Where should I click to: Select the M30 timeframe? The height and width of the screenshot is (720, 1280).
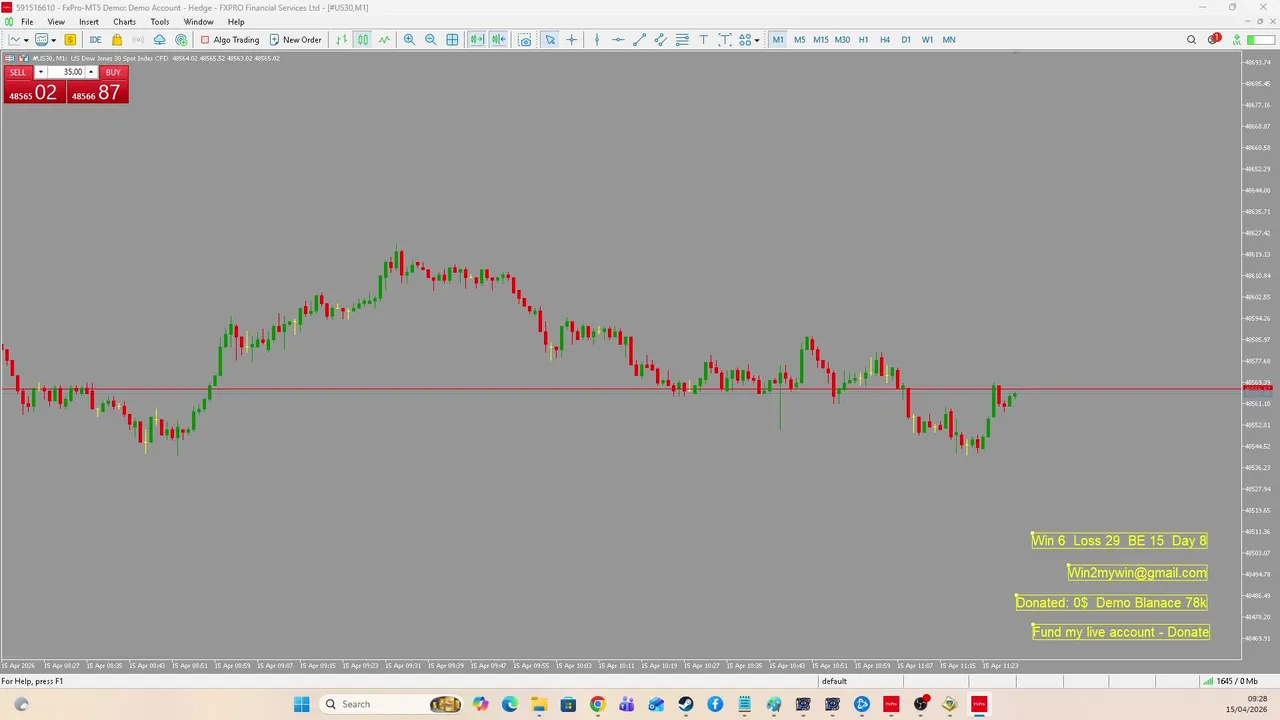click(842, 40)
